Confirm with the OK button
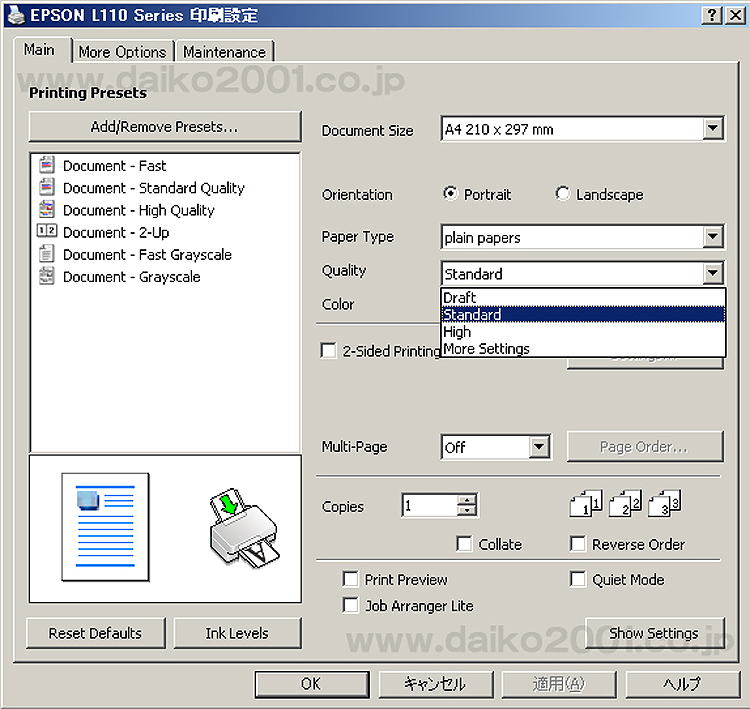The width and height of the screenshot is (750, 709). 311,684
